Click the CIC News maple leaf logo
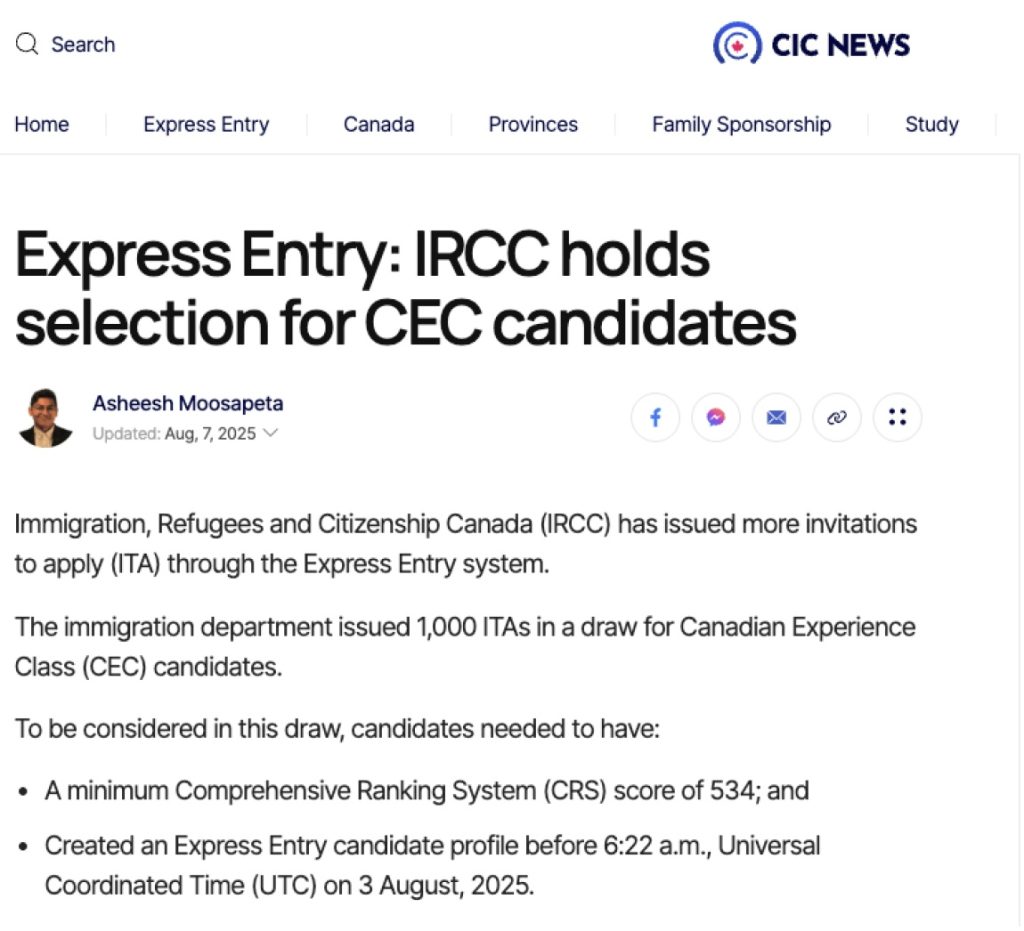The height and width of the screenshot is (931, 1024). point(737,44)
